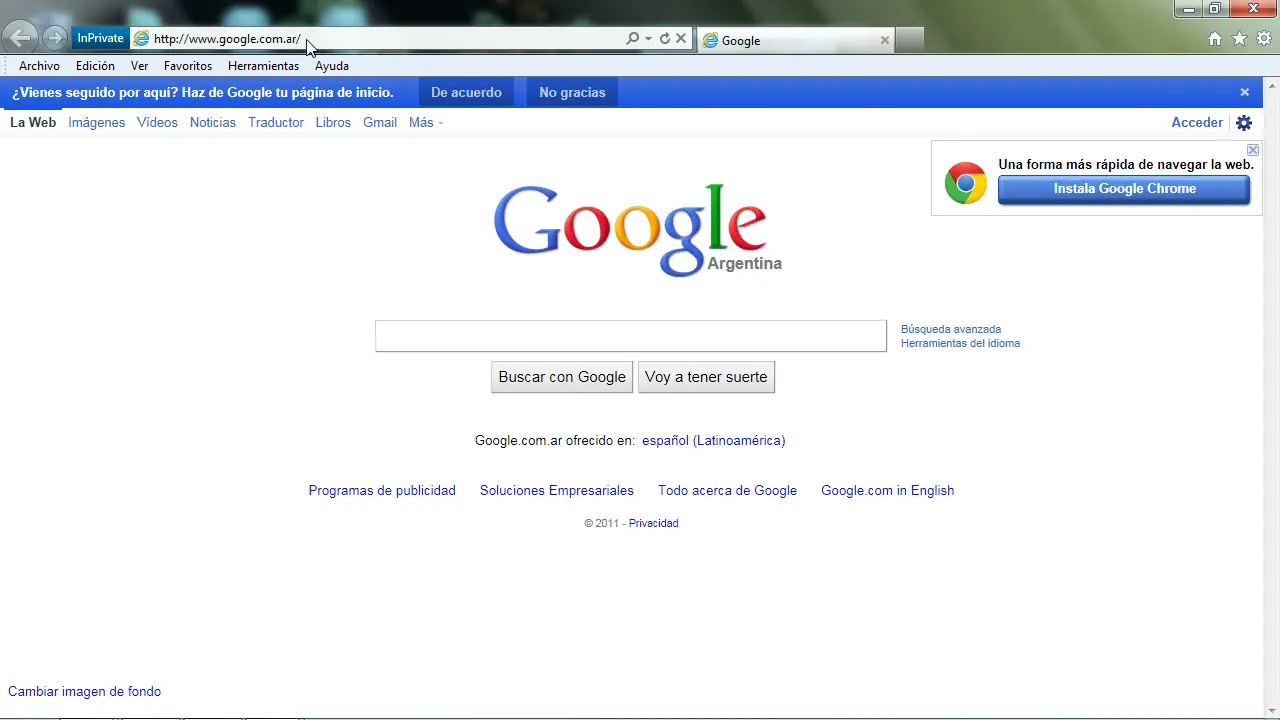
Task: Open Videos search link
Action: pyautogui.click(x=157, y=122)
